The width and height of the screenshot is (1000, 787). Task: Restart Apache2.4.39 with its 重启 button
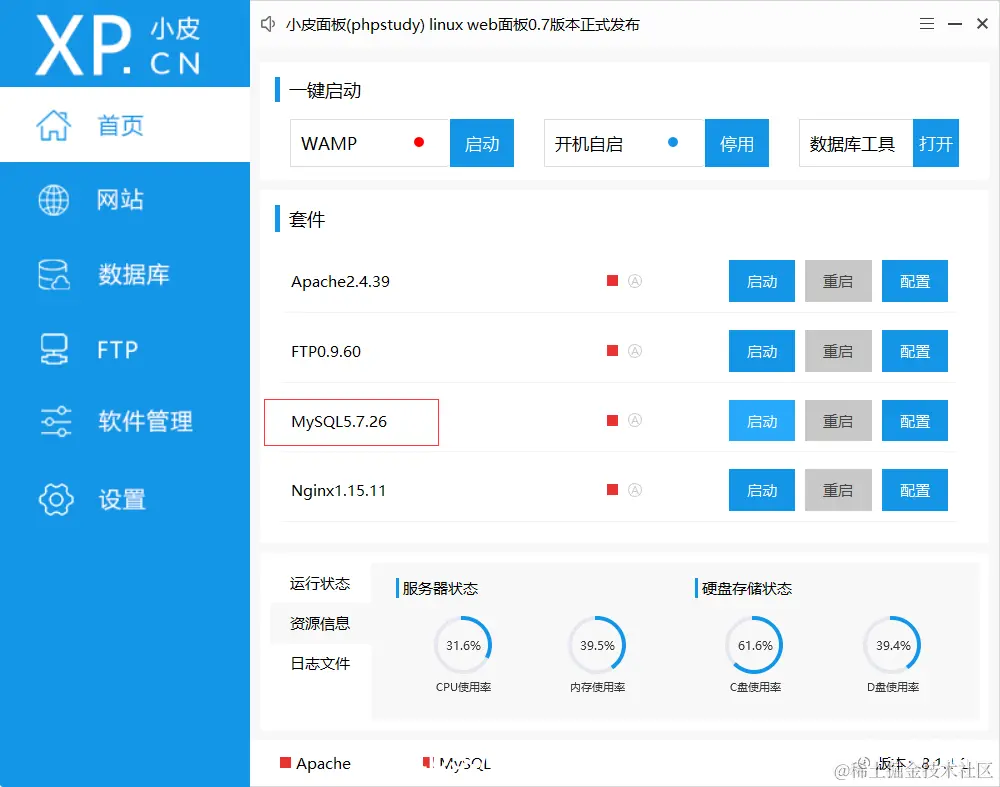(838, 281)
